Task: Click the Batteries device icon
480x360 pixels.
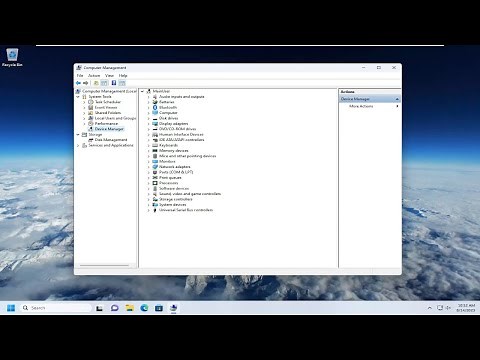Action: [x=155, y=102]
